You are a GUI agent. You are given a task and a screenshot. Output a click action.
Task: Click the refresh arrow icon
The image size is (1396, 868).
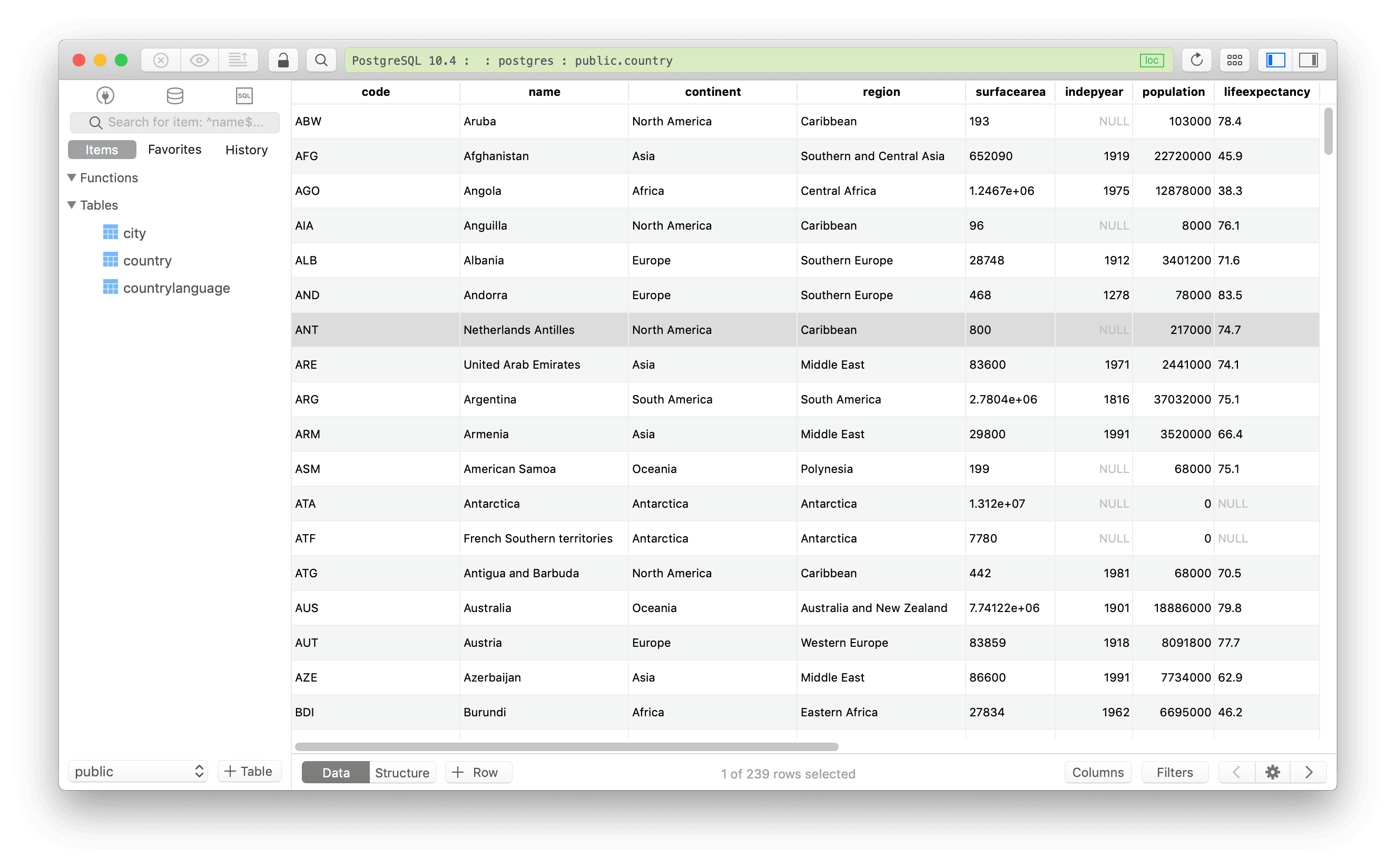(x=1196, y=60)
